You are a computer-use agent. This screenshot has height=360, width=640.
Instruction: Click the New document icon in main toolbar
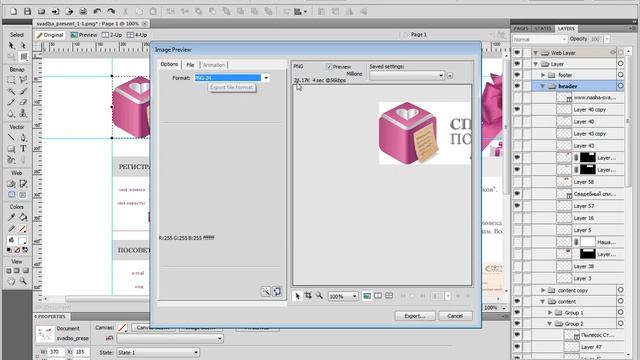point(13,11)
